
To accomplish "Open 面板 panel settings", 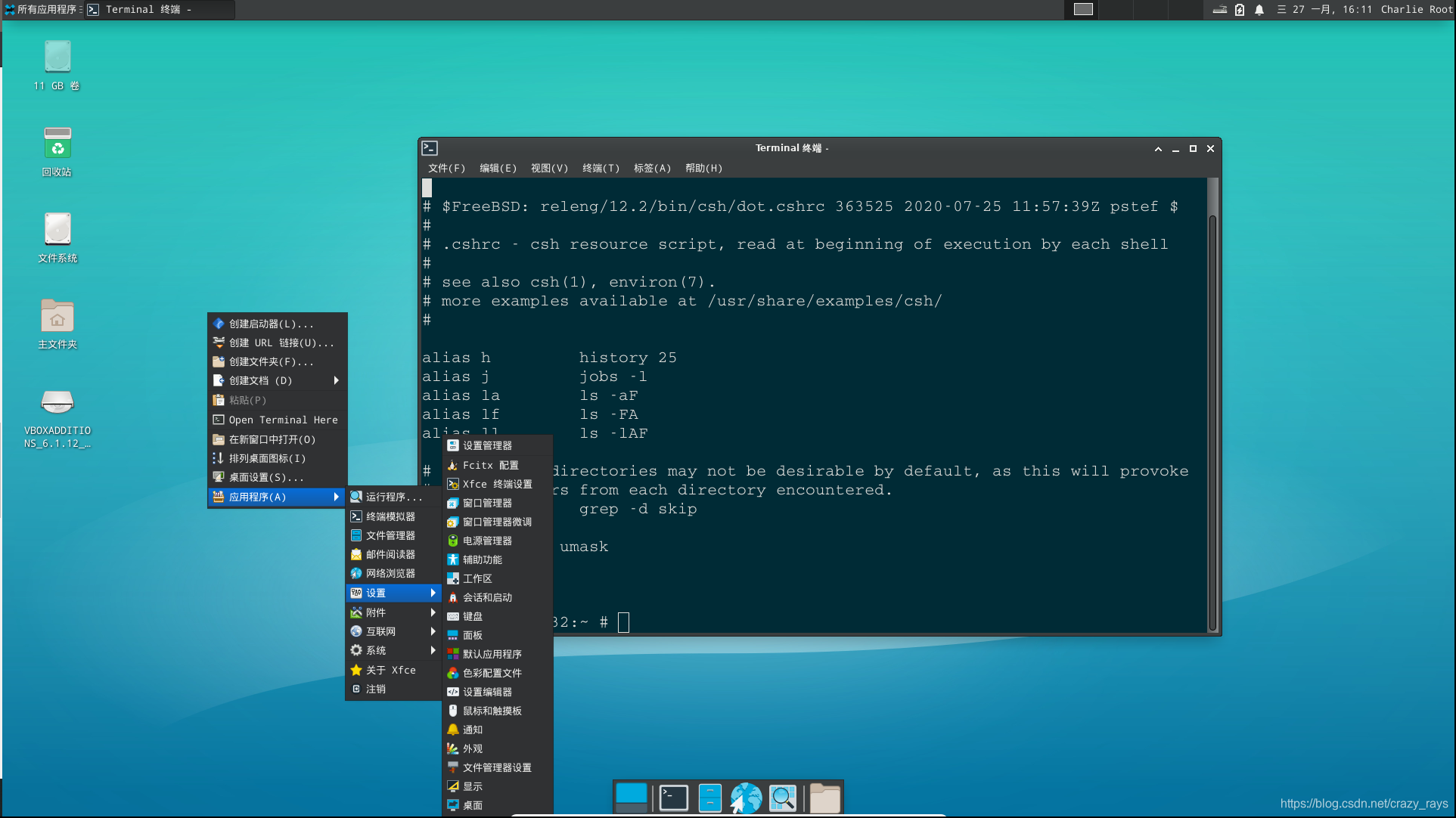I will click(497, 635).
